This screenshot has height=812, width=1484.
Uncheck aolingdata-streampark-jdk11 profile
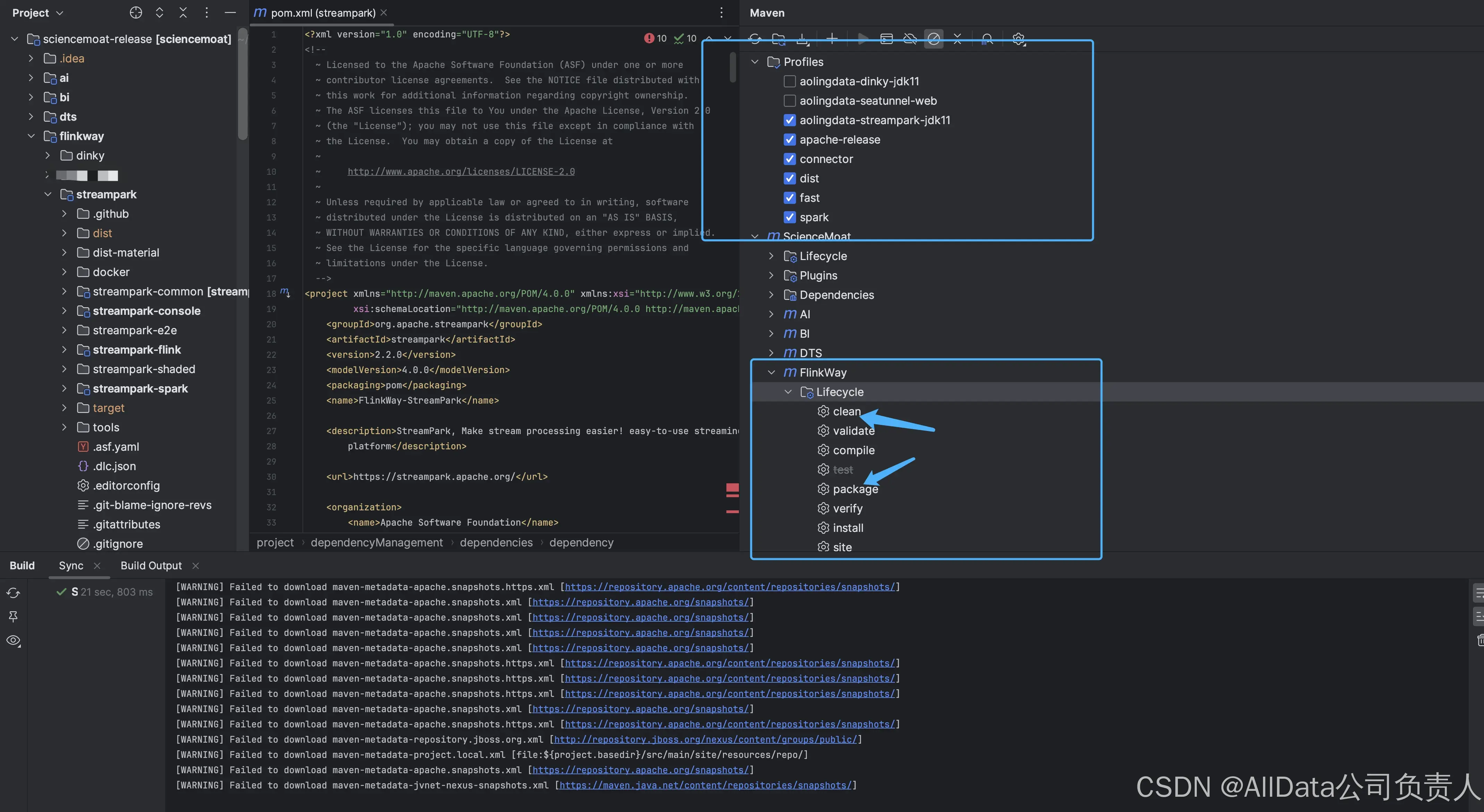[x=790, y=120]
